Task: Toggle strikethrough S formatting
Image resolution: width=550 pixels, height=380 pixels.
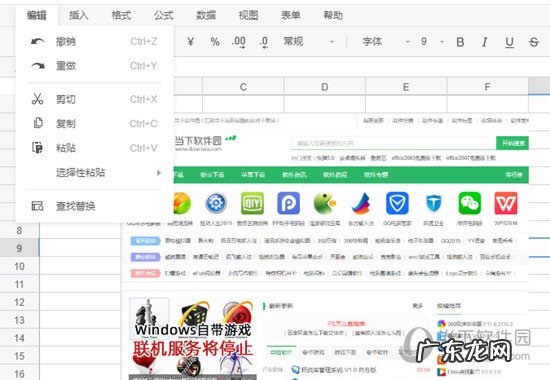Action: point(534,42)
